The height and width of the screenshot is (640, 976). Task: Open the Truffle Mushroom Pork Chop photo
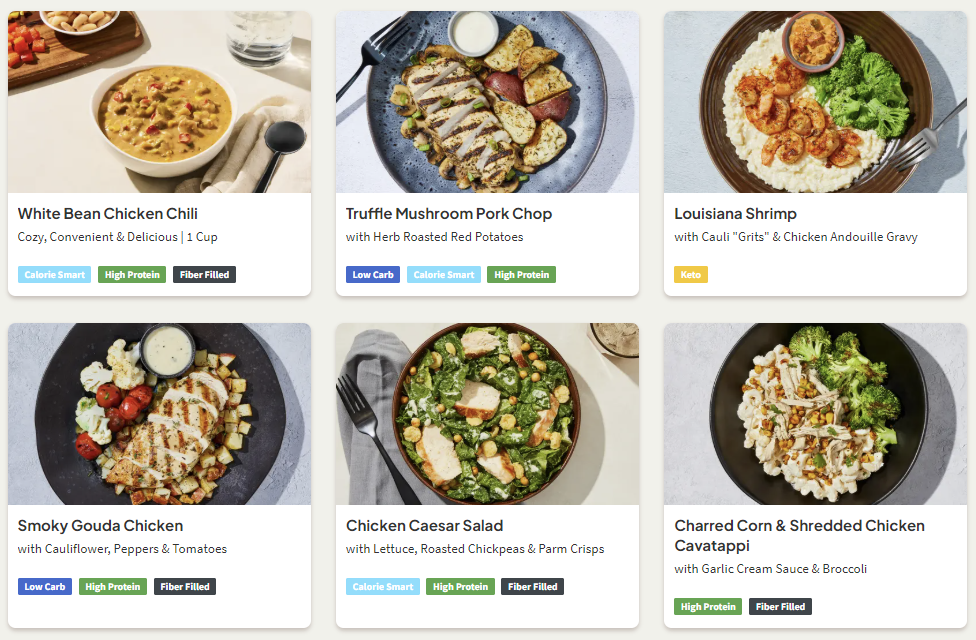pyautogui.click(x=487, y=101)
